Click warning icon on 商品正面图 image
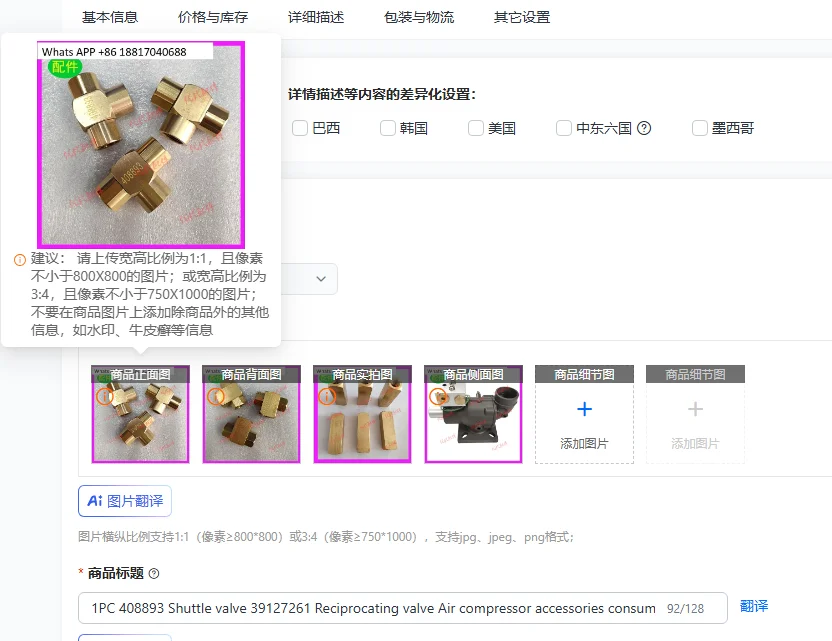The height and width of the screenshot is (641, 832). click(105, 396)
